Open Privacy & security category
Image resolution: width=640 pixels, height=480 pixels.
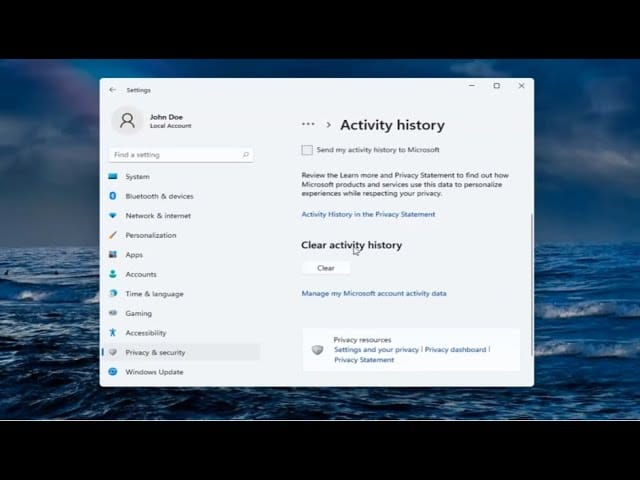tap(180, 352)
